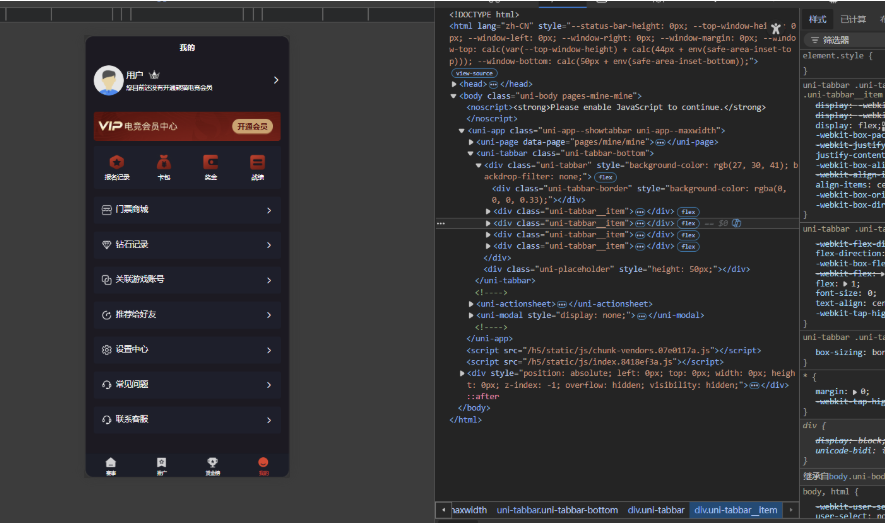The image size is (885, 523).
Task: Click the filter icon in styles pane
Action: [814, 40]
